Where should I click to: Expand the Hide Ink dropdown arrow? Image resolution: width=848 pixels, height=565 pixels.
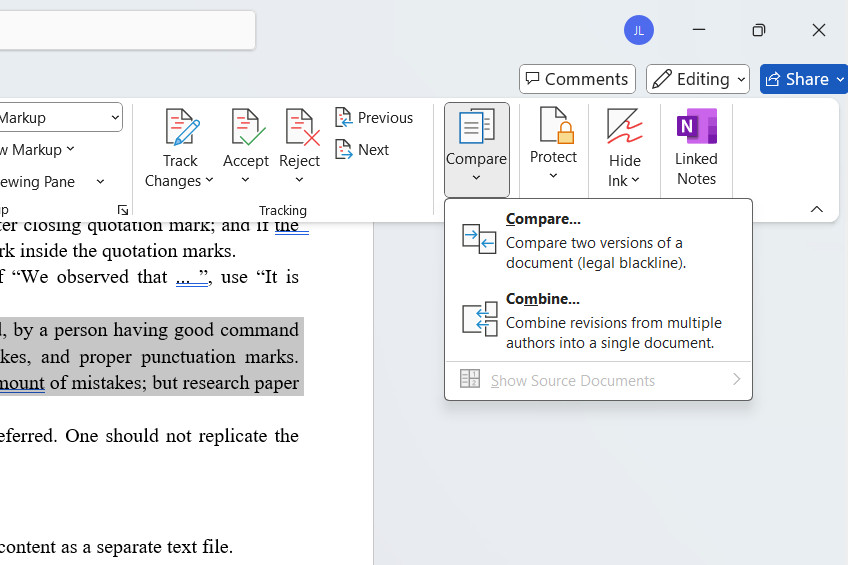point(635,180)
